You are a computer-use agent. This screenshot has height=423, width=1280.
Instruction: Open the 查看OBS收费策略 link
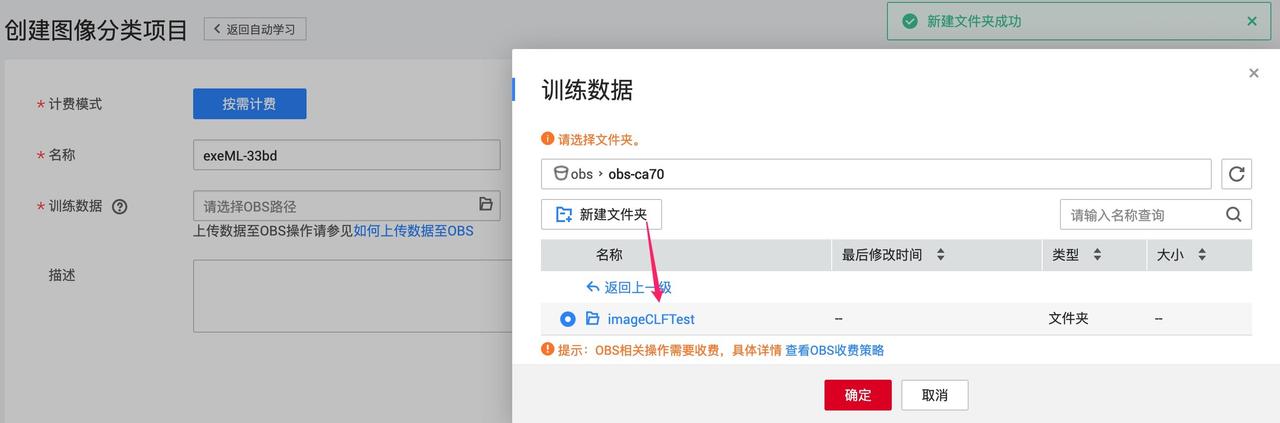tap(834, 350)
